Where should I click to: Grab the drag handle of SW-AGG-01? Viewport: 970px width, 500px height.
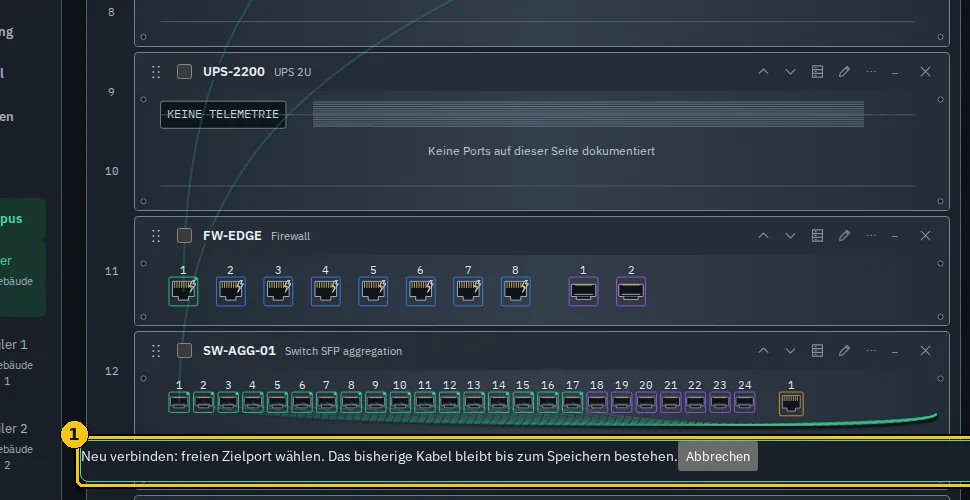click(156, 351)
